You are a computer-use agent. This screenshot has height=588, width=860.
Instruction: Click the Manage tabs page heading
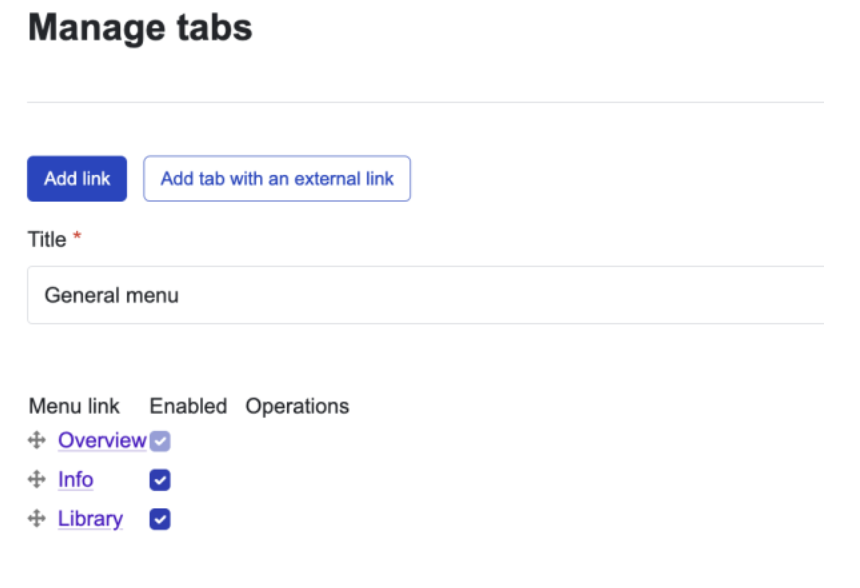pyautogui.click(x=140, y=28)
